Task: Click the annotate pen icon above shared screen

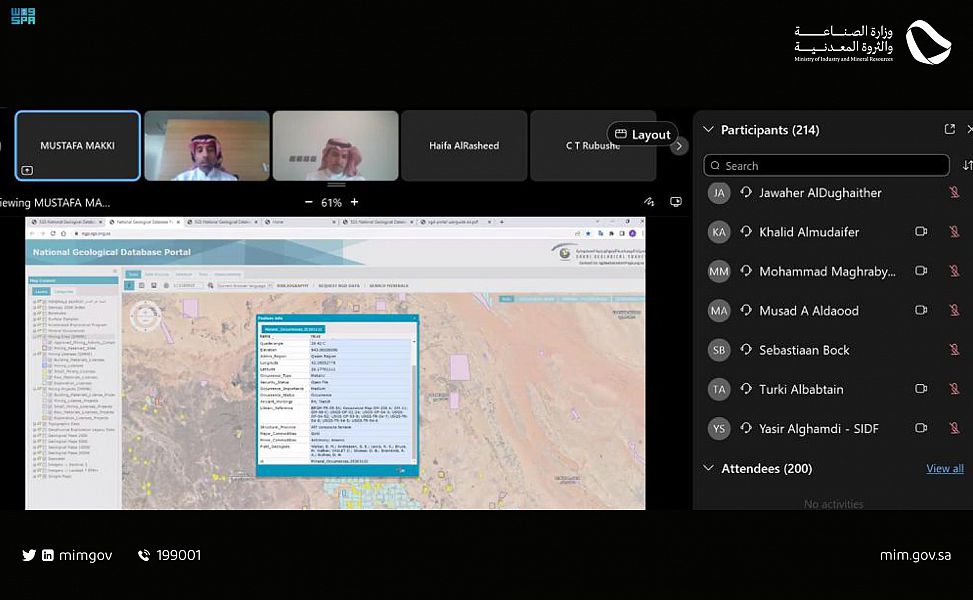Action: coord(649,202)
